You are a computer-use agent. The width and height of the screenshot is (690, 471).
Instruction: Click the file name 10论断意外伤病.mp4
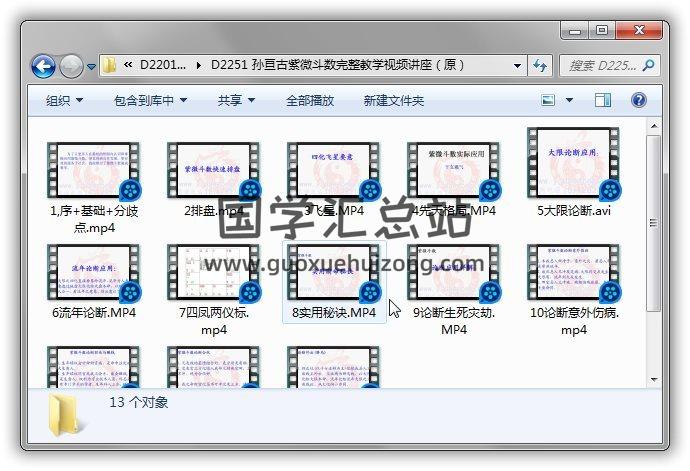574,321
